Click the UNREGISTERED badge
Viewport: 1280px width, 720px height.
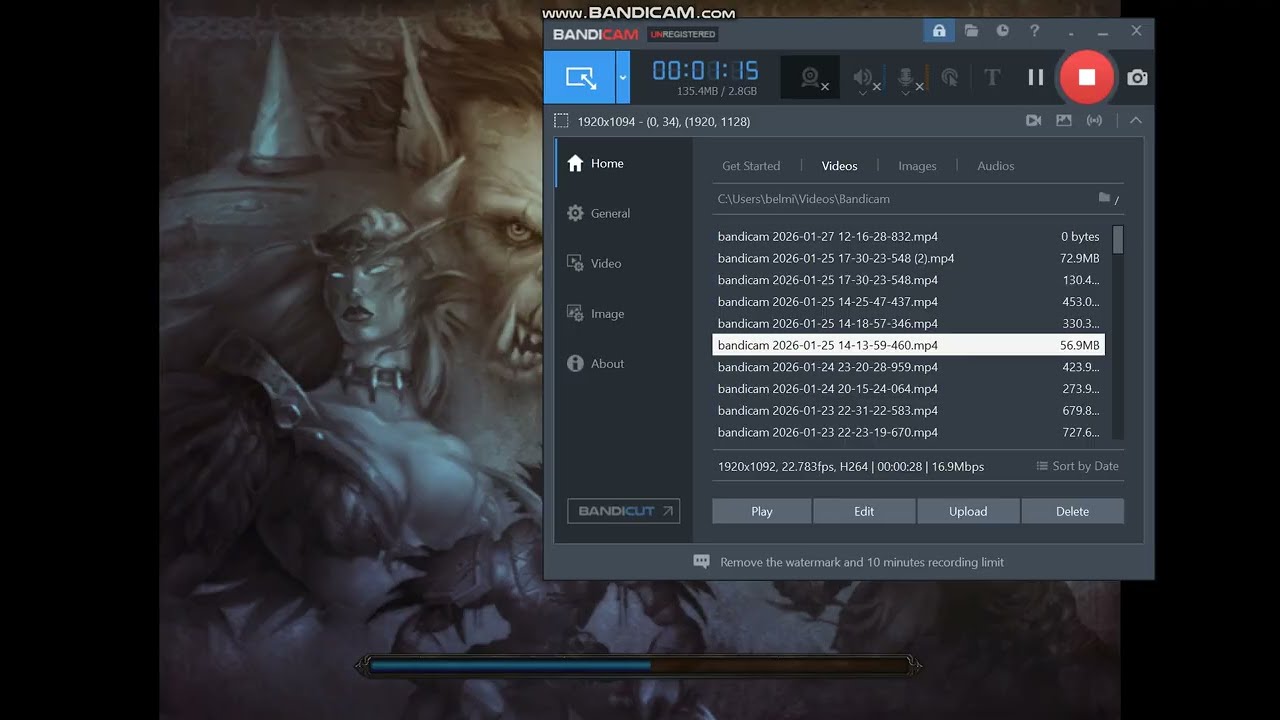coord(683,34)
